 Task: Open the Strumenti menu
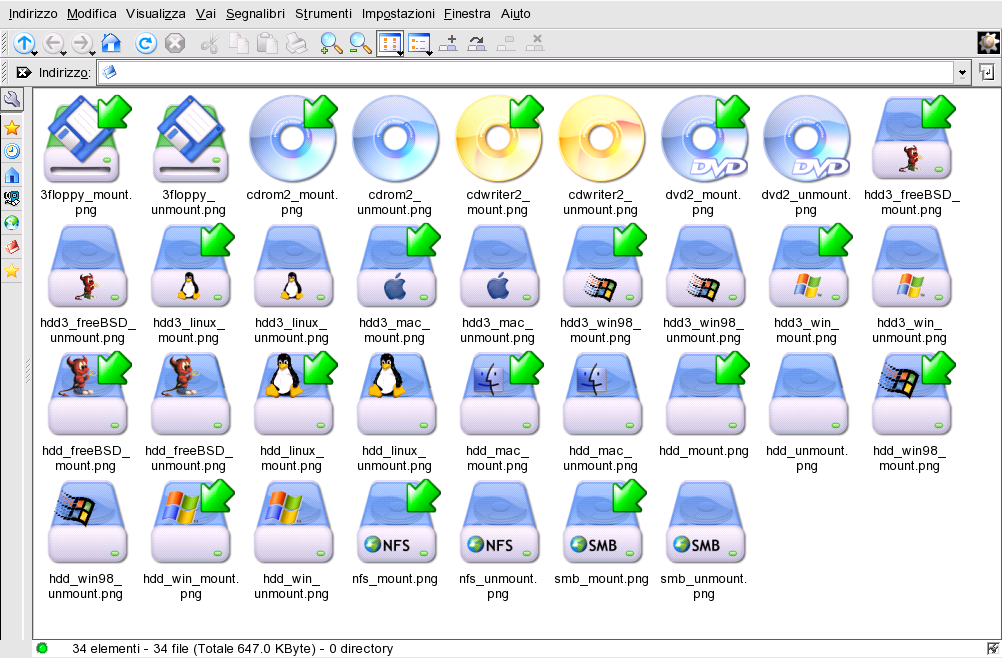tap(323, 13)
